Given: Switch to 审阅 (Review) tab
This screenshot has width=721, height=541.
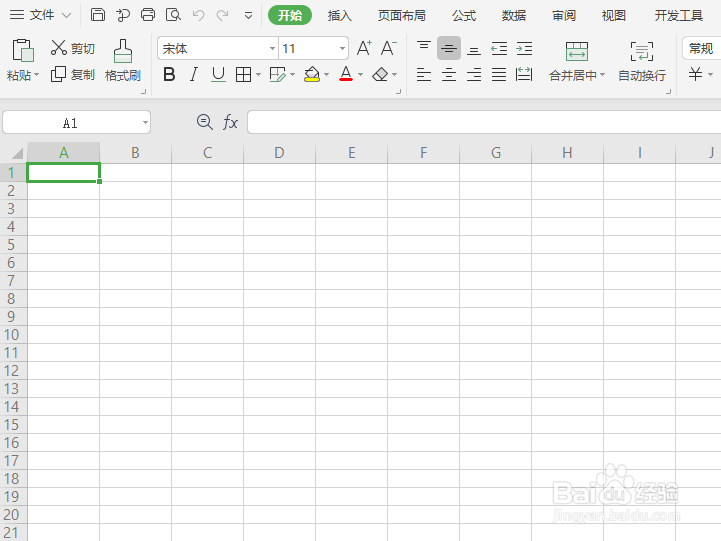Looking at the screenshot, I should pos(564,16).
